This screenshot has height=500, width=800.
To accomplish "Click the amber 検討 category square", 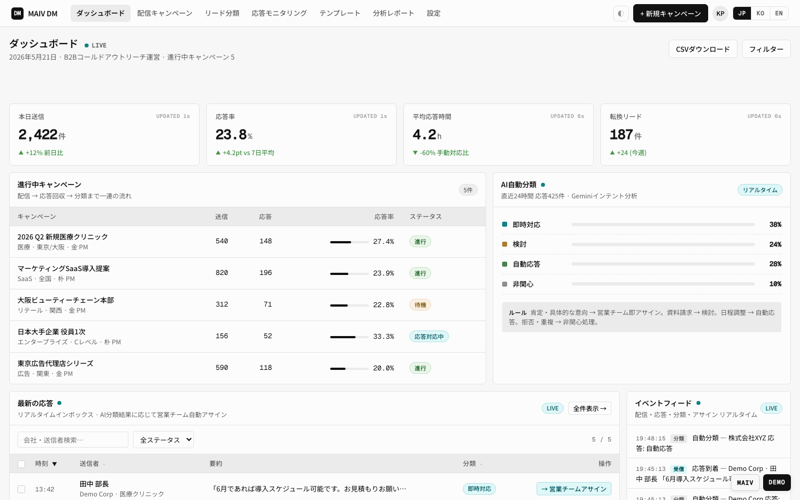I will (x=505, y=244).
